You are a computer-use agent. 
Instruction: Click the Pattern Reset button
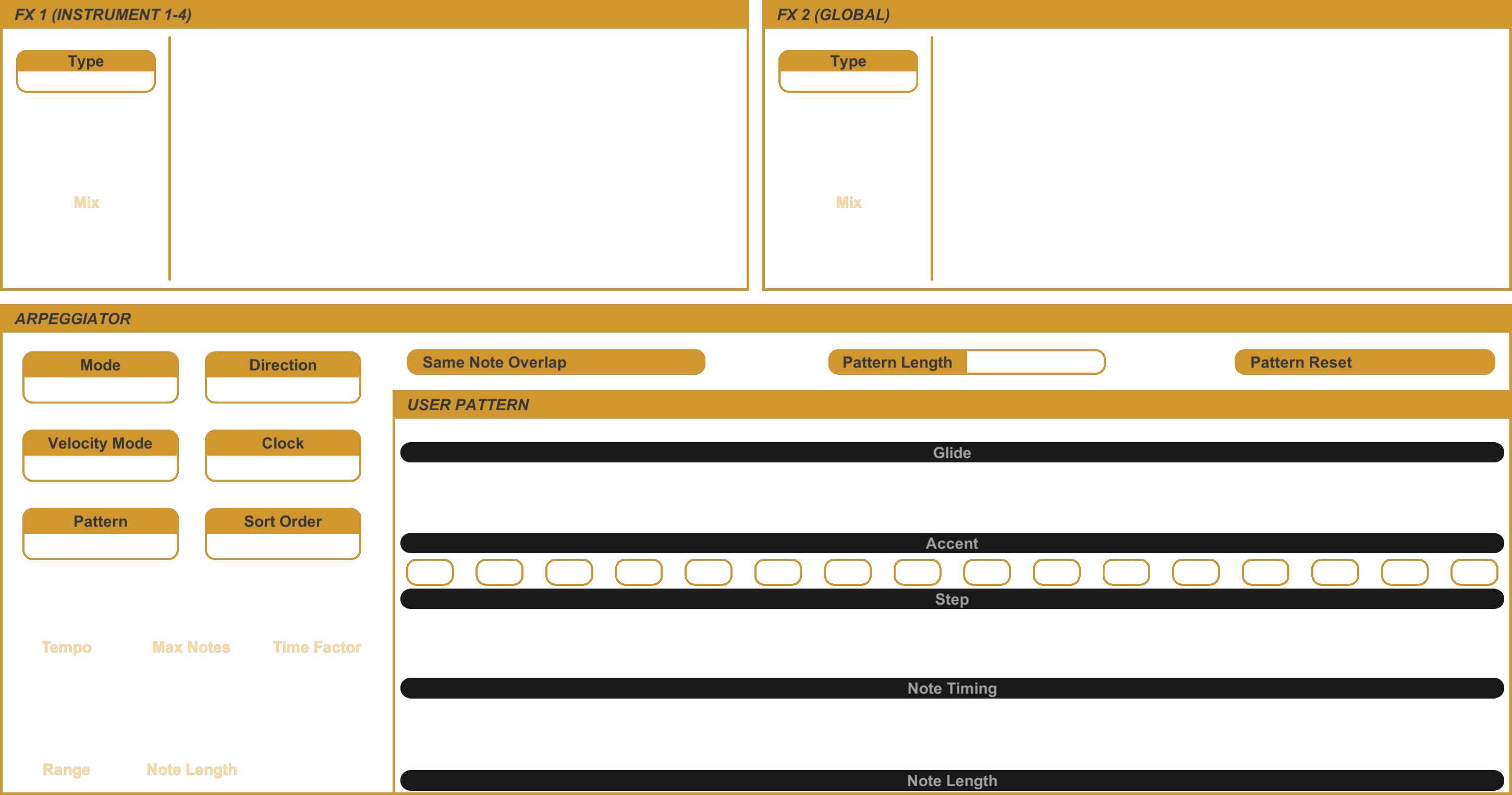point(1364,362)
